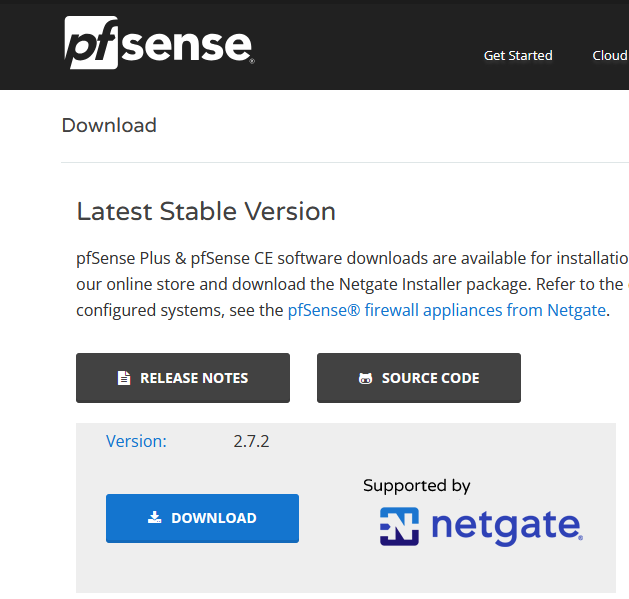Click the 'pf' box in the logo

pos(91,43)
